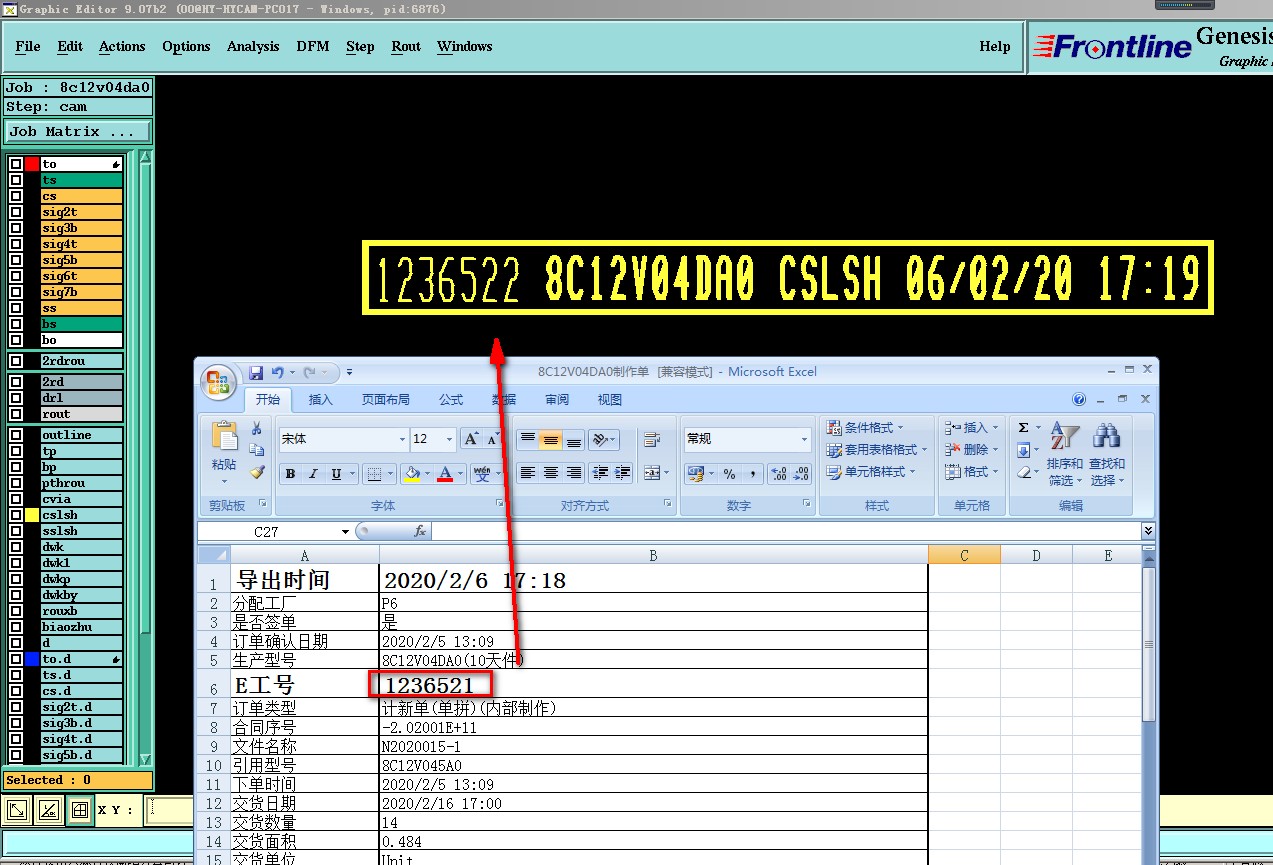Click the decrease indent icon
The image size is (1273, 865).
tap(601, 473)
